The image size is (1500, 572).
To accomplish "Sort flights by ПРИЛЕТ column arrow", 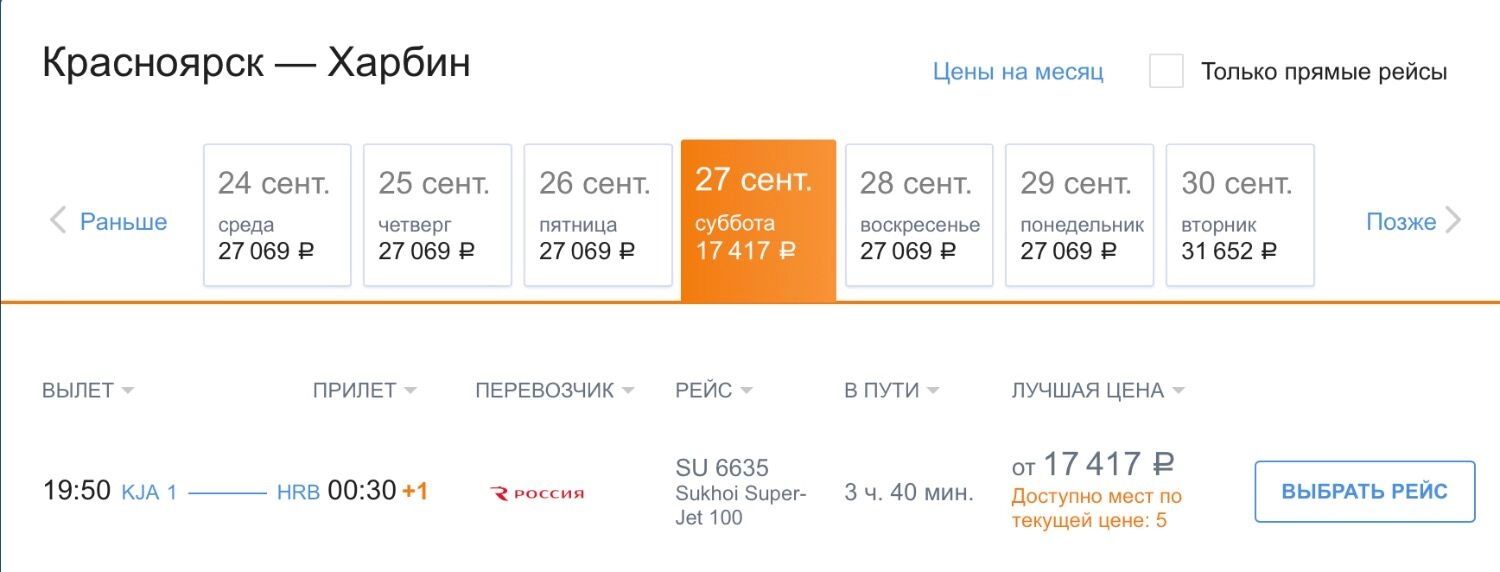I will (x=410, y=391).
